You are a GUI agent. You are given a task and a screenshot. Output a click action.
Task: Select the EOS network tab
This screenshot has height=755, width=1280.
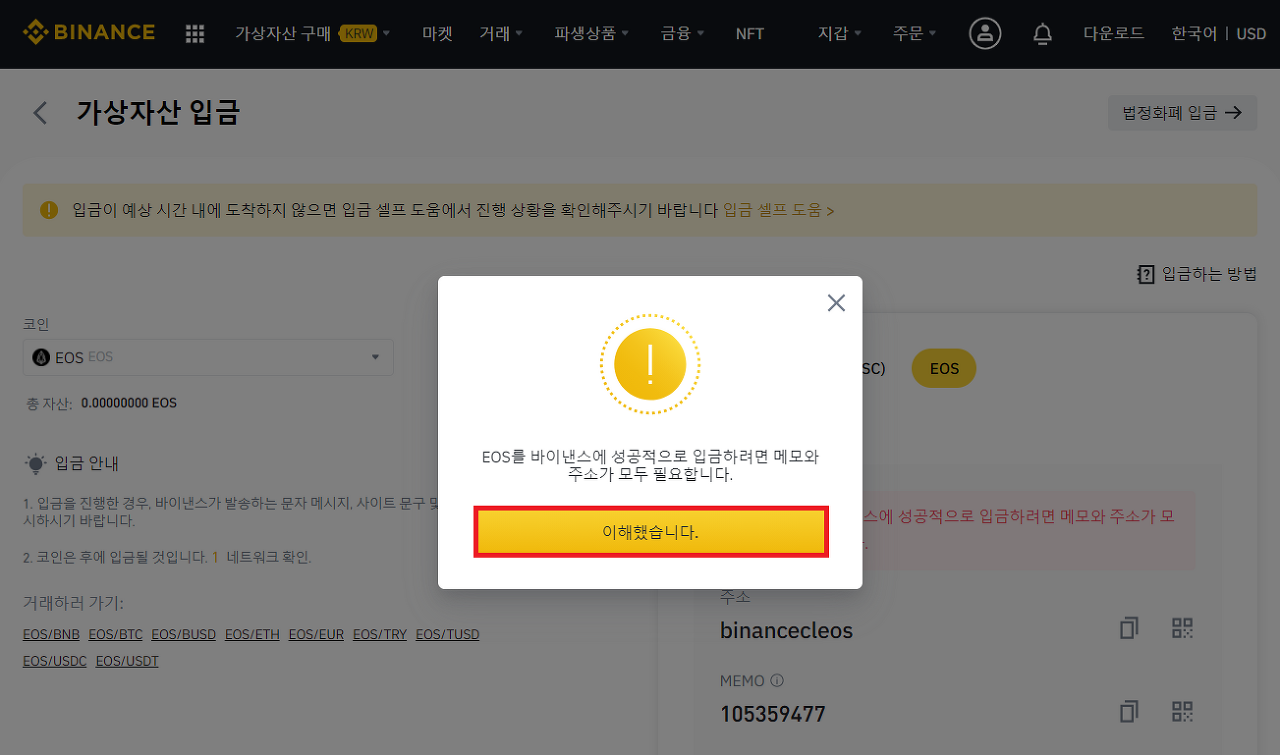coord(943,368)
